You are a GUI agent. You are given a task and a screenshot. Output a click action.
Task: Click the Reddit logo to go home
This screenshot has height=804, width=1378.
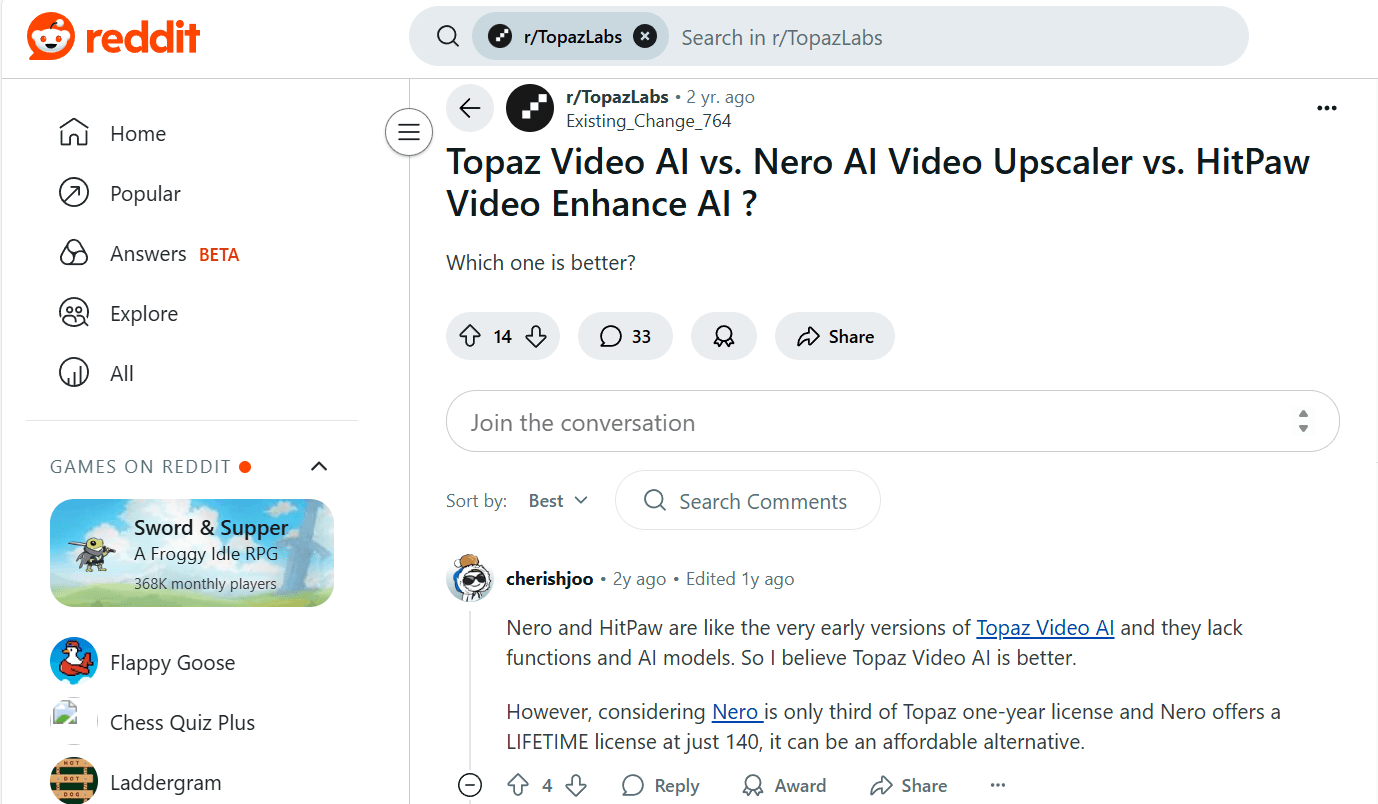[x=113, y=37]
